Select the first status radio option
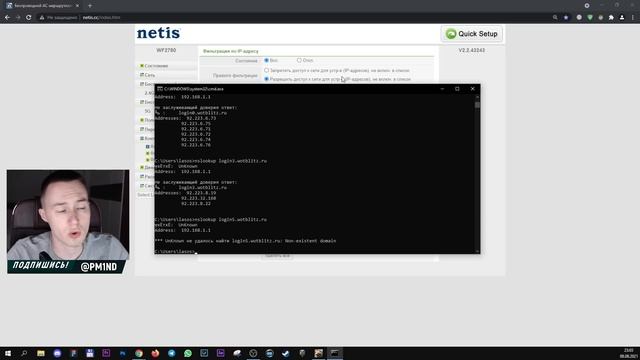Image resolution: width=640 pixels, height=360 pixels. pos(267,60)
